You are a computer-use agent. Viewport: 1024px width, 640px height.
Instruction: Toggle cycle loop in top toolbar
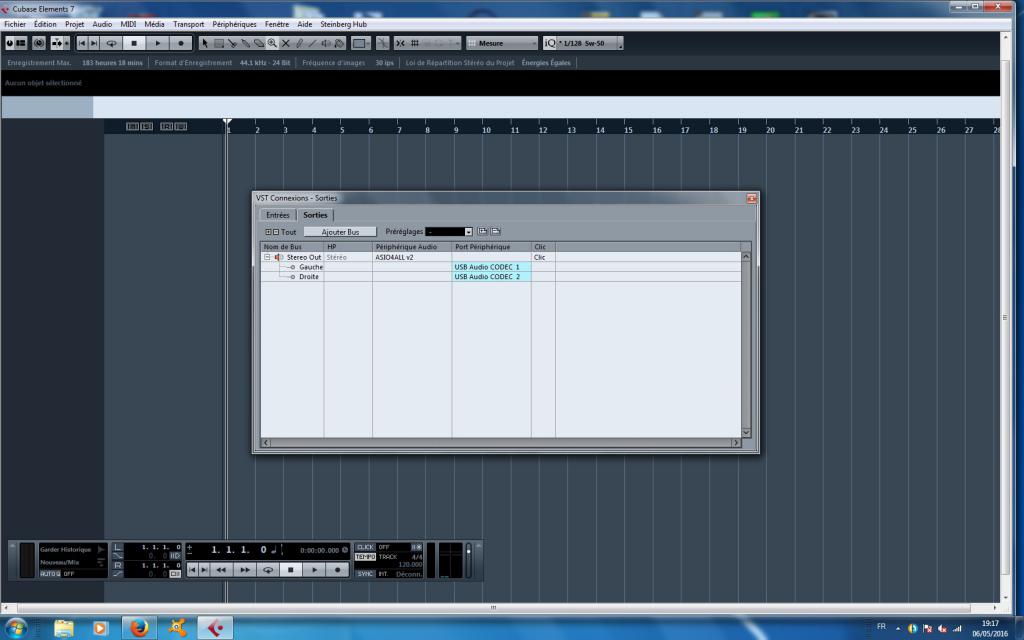[112, 43]
